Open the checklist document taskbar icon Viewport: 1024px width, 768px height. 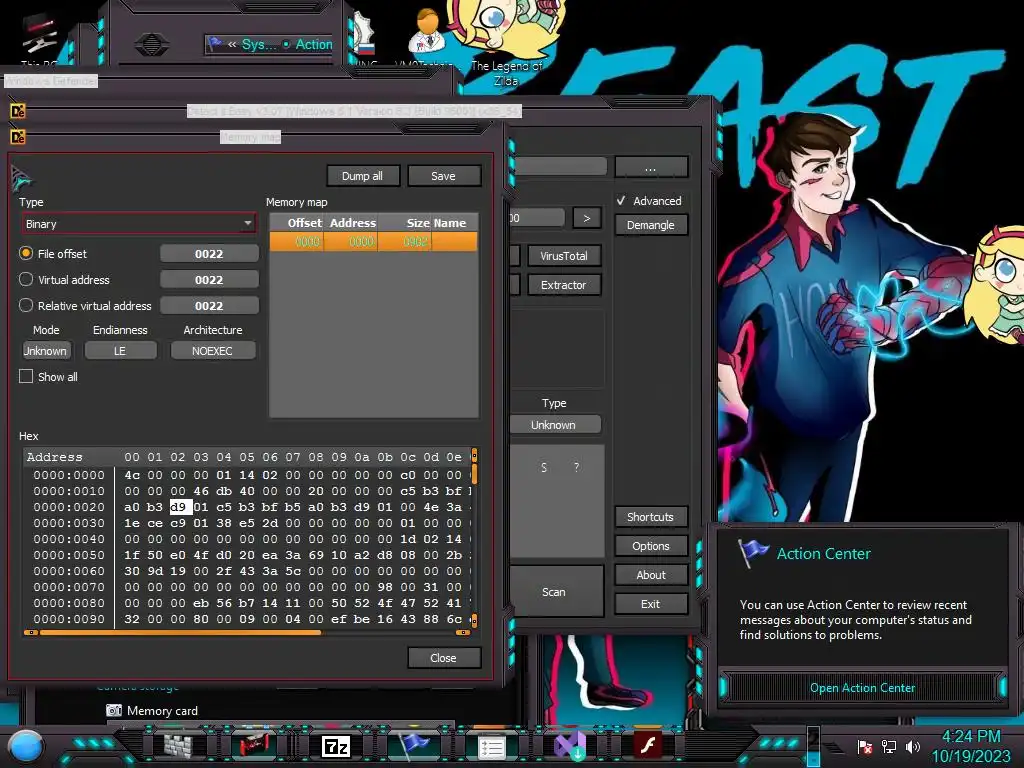[491, 748]
